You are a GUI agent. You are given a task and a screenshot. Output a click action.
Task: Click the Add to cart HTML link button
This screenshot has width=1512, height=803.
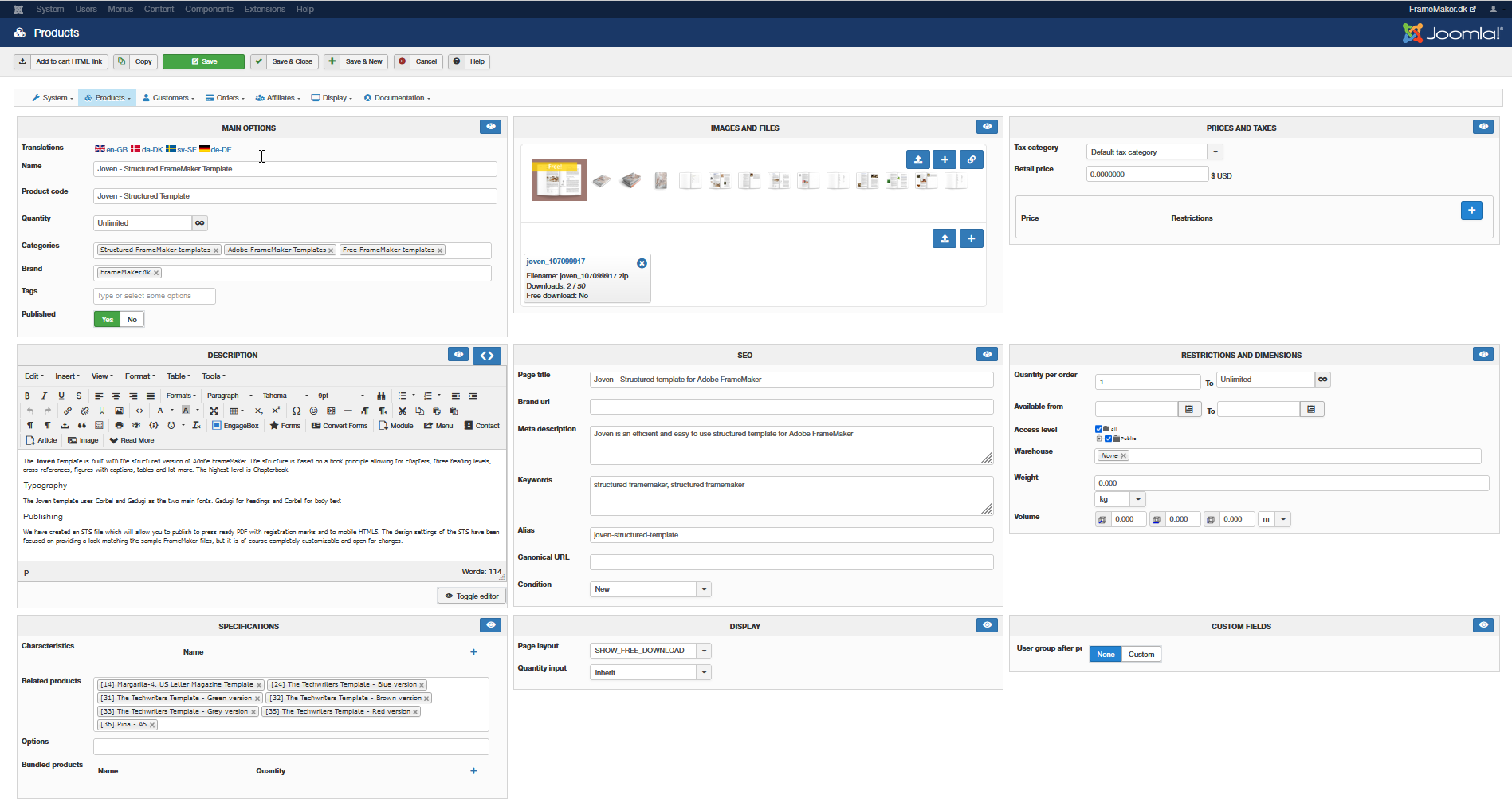[61, 61]
